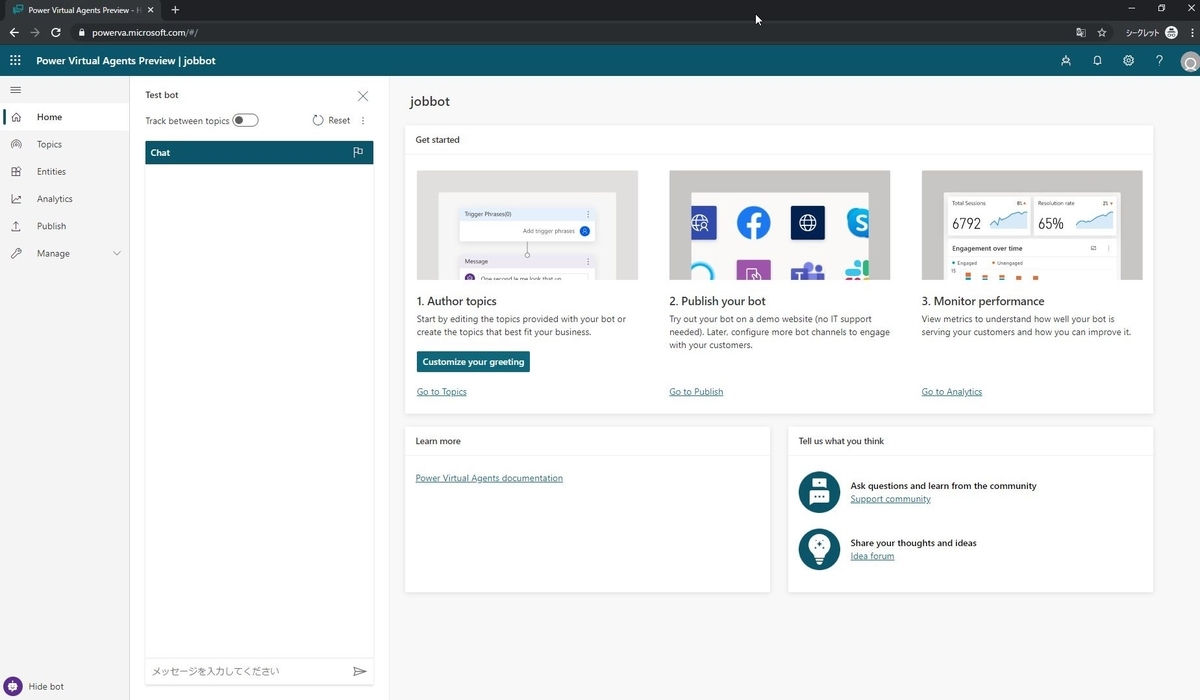Image resolution: width=1200 pixels, height=700 pixels.
Task: Open settings gear icon in header
Action: click(1128, 61)
